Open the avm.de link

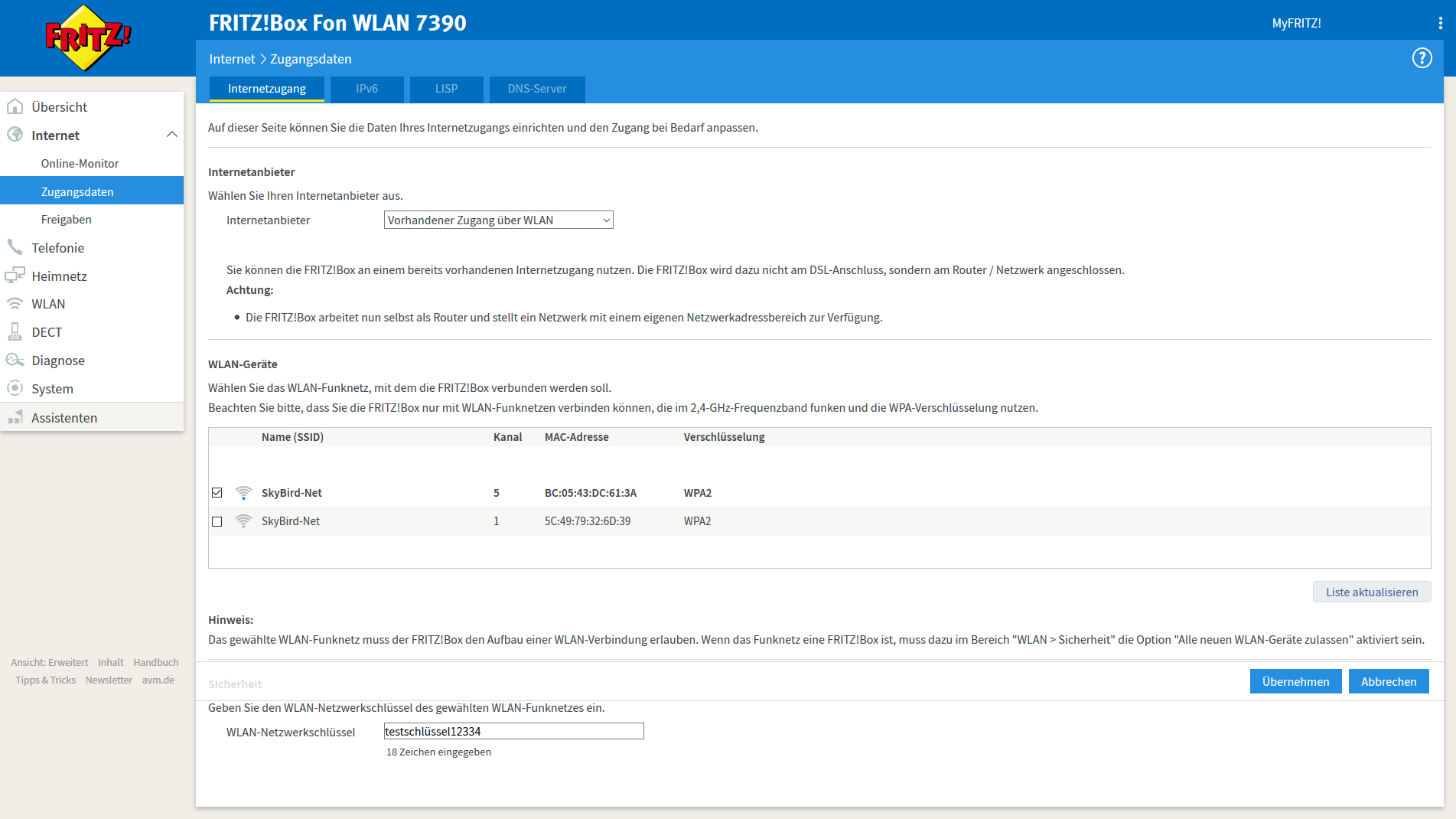(158, 680)
